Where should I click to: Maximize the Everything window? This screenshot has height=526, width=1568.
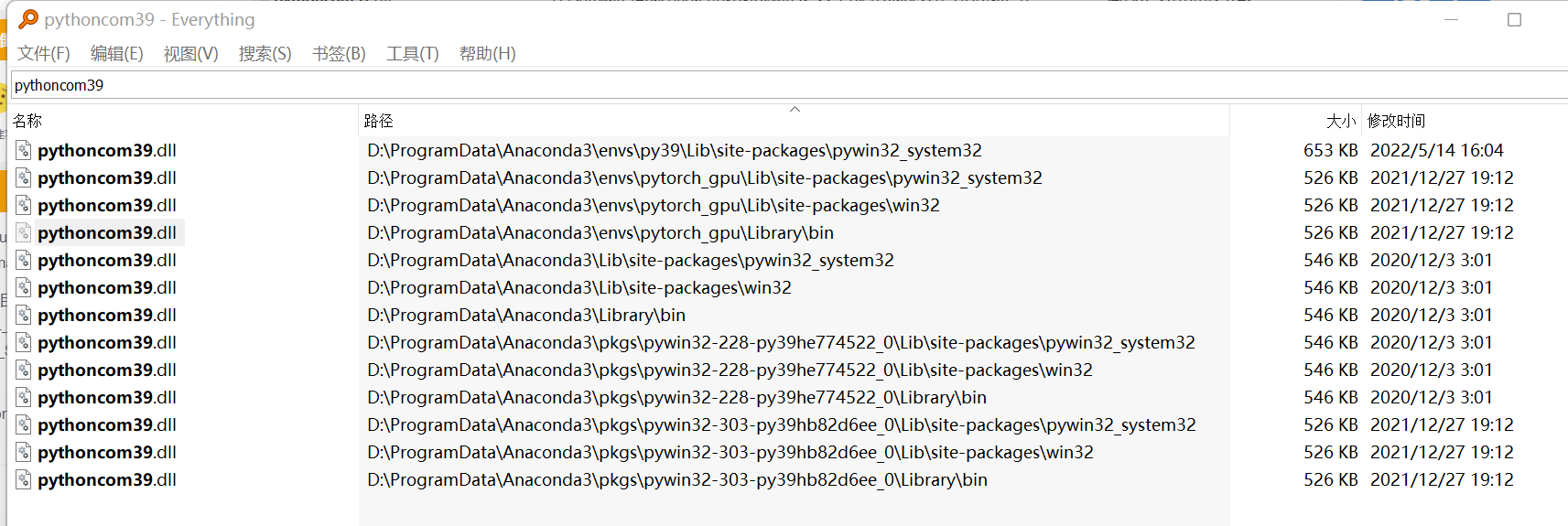1515,19
